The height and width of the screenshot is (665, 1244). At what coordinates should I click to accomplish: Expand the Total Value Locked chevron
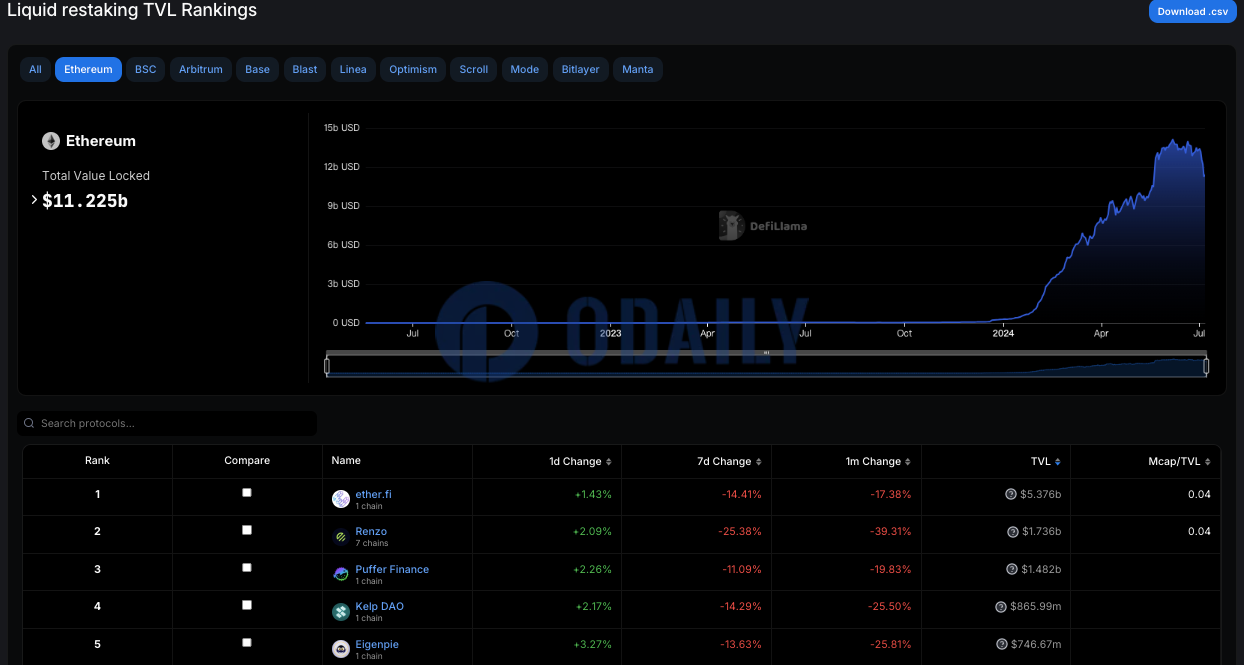point(34,200)
